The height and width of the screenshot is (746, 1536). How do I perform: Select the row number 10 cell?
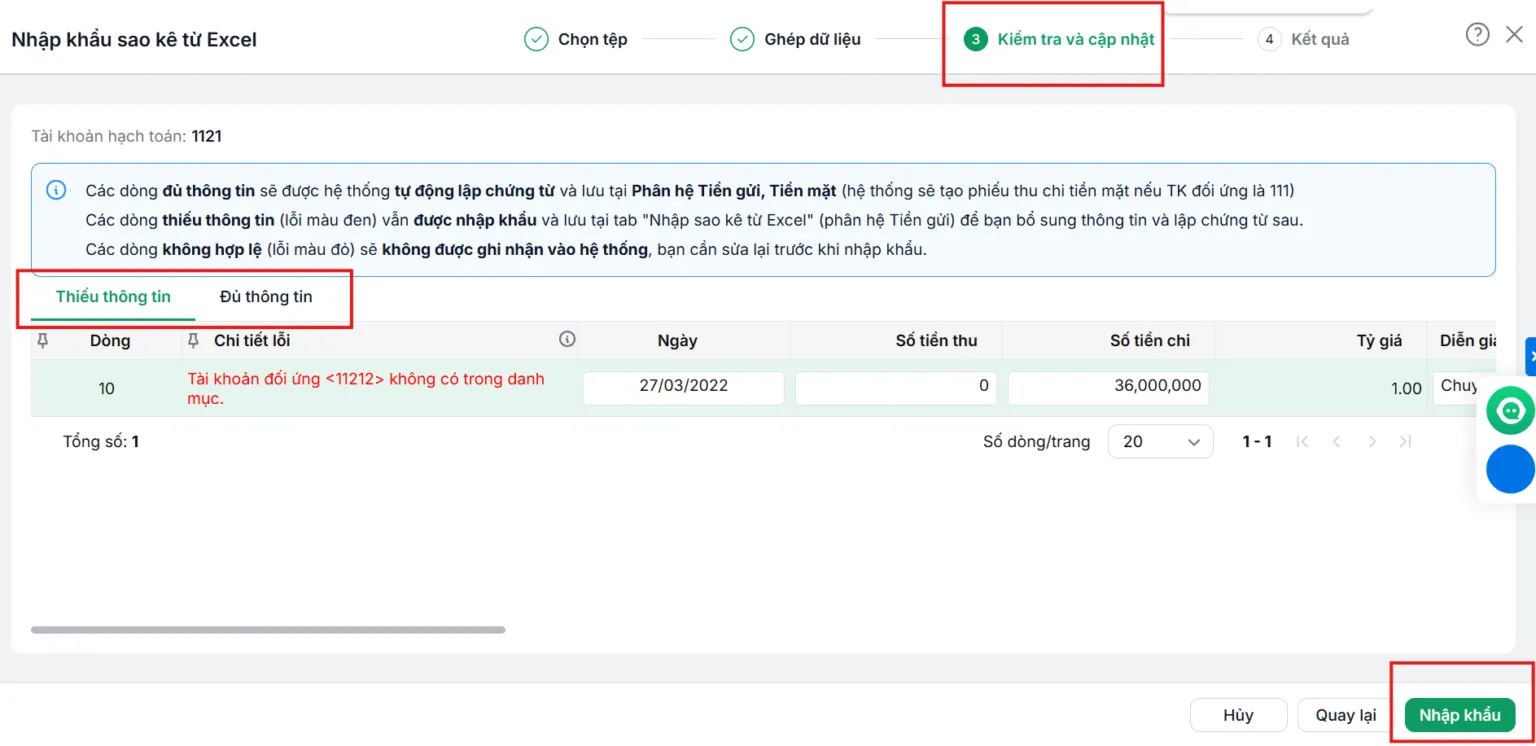pos(107,389)
